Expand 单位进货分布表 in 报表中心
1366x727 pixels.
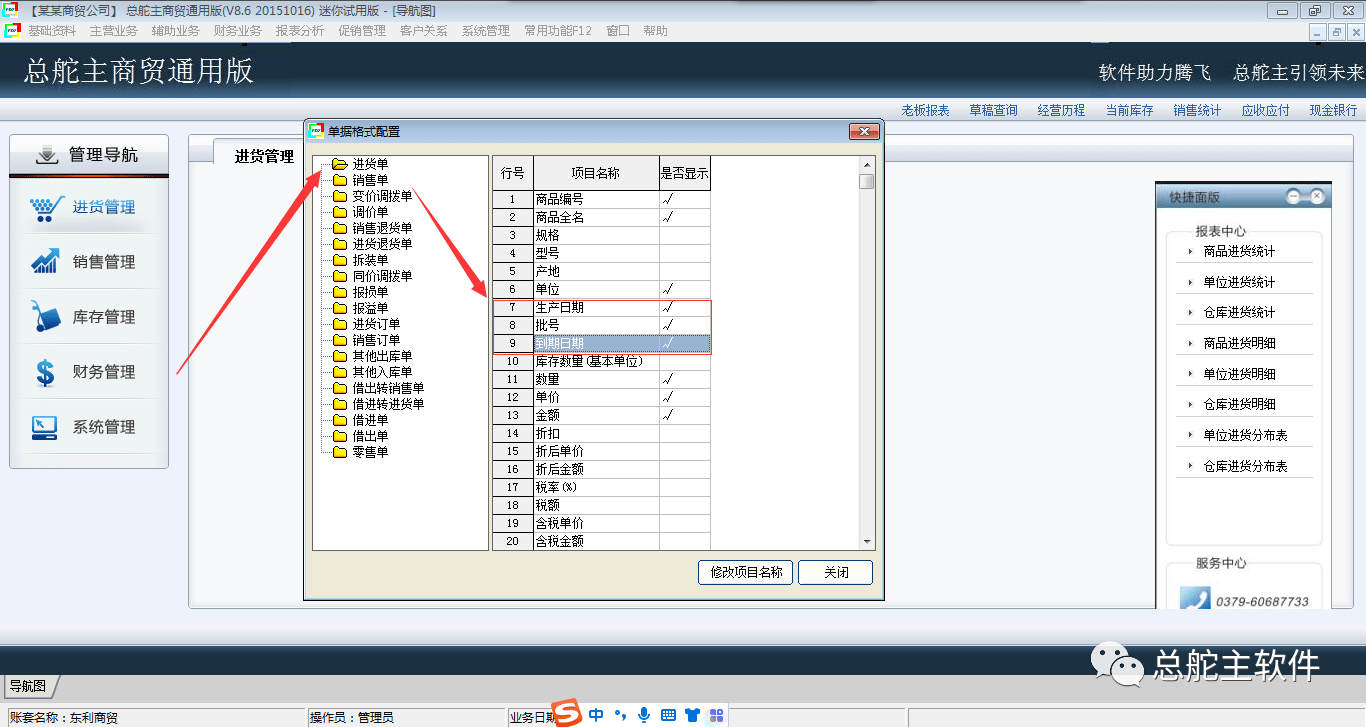coord(1191,436)
